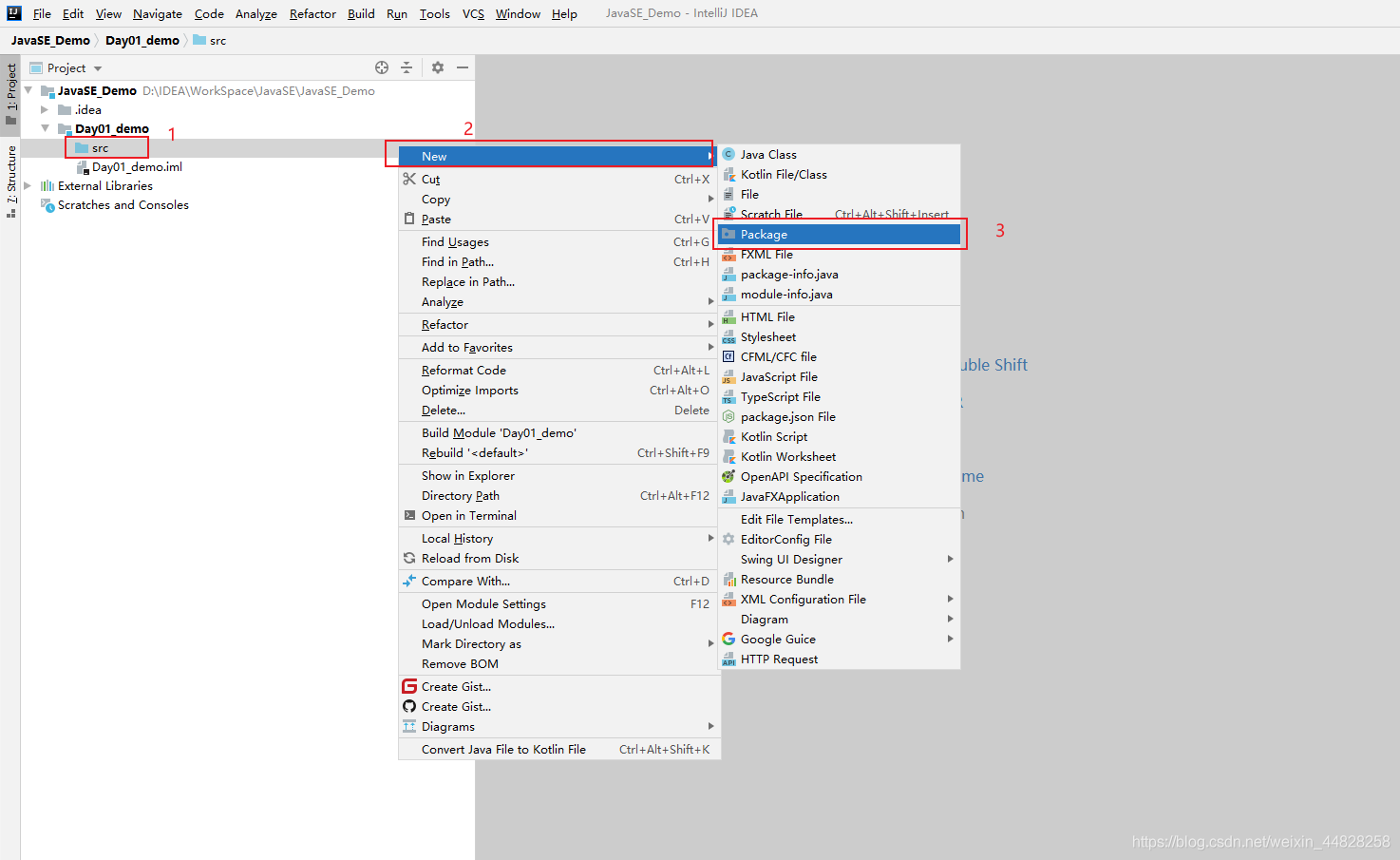The height and width of the screenshot is (860, 1400).
Task: Click the Cut scissors icon
Action: point(409,179)
